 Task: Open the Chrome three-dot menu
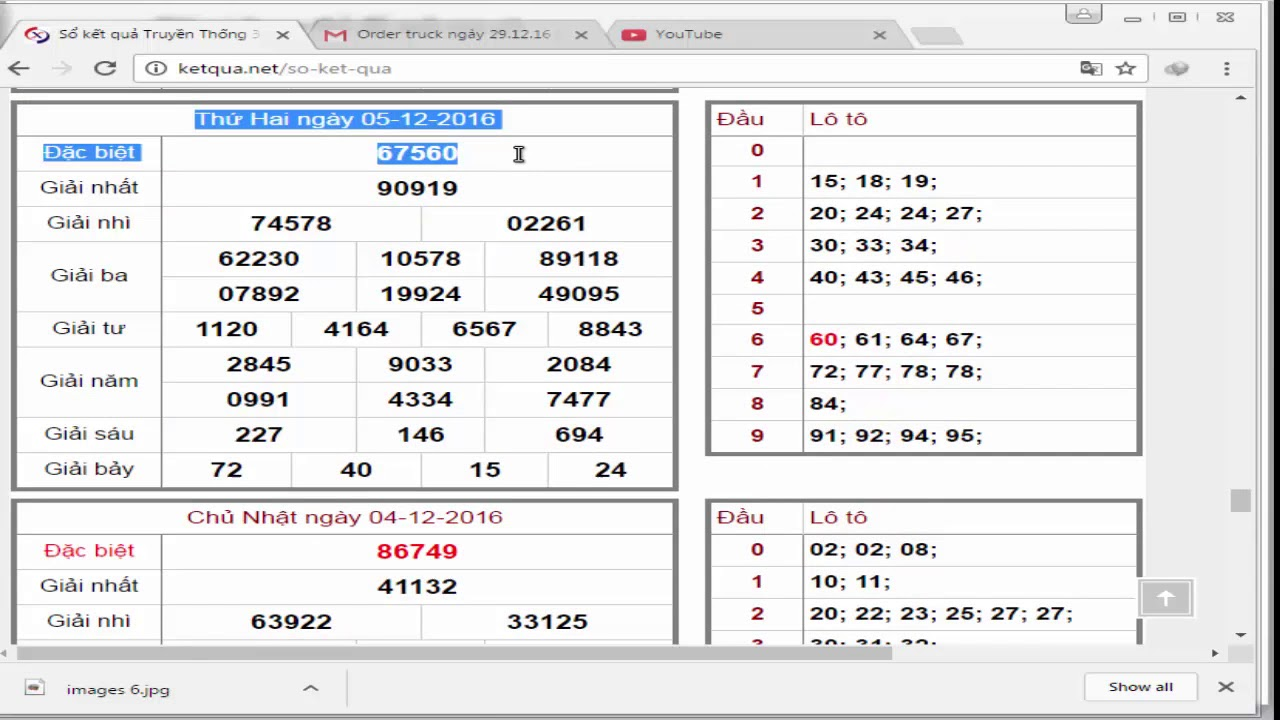coord(1226,68)
